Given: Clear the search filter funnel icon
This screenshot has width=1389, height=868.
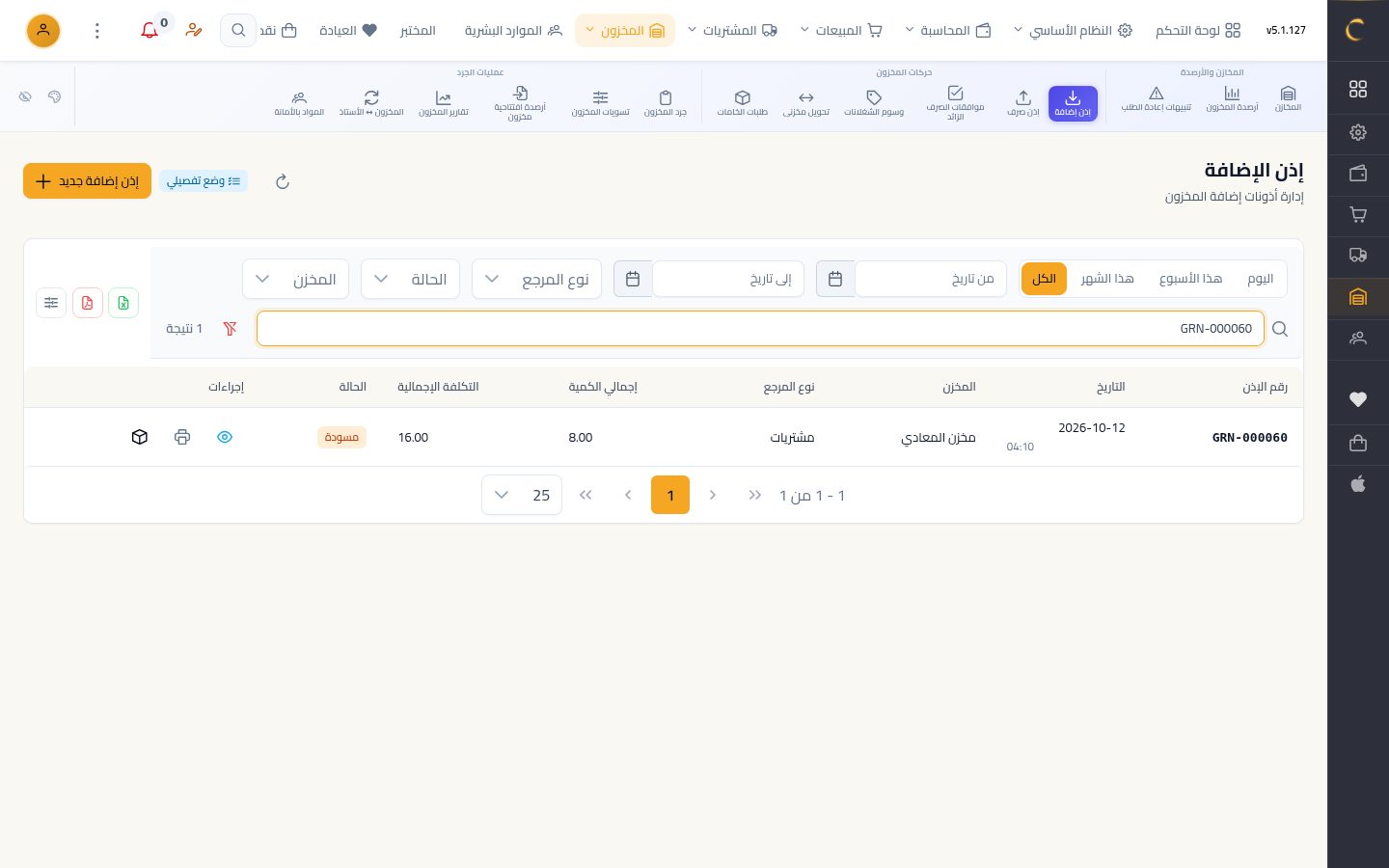Looking at the screenshot, I should coord(230,329).
